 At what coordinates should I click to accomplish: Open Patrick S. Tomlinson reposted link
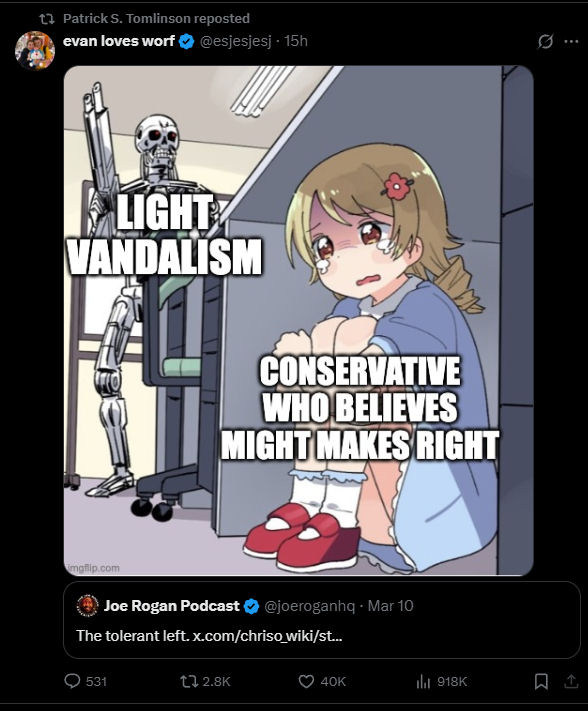156,19
